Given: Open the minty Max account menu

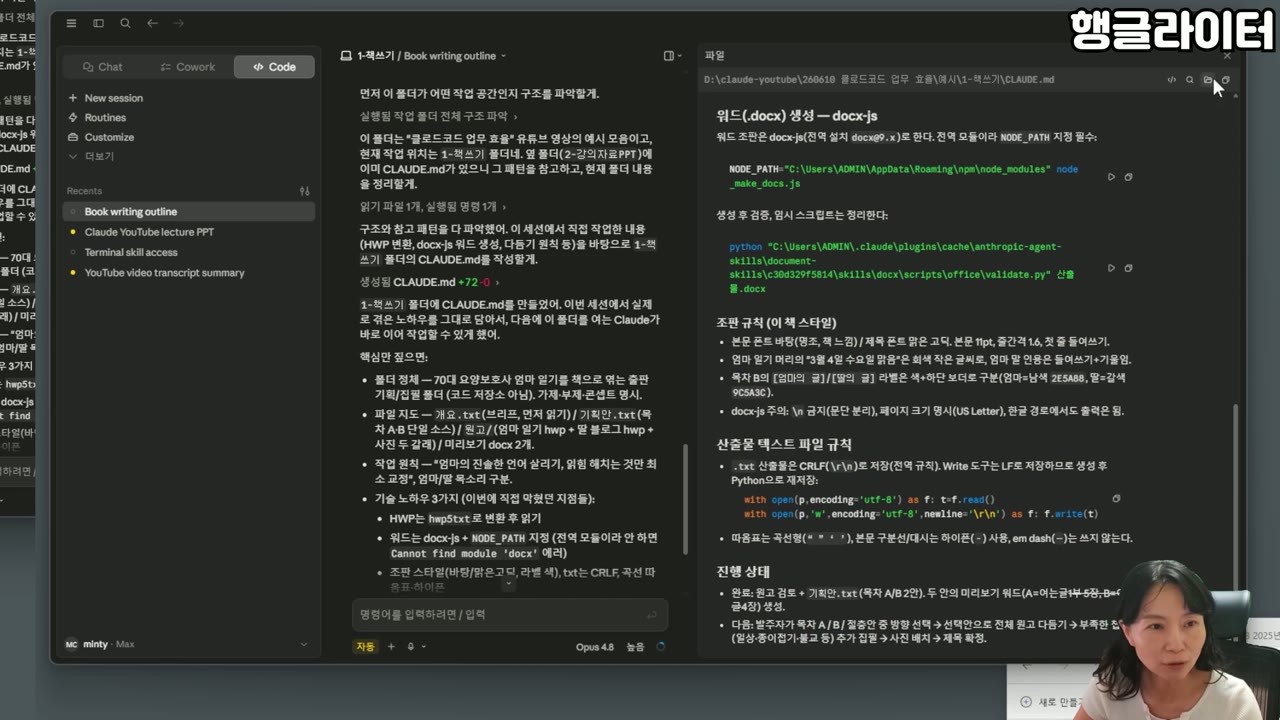Looking at the screenshot, I should (x=187, y=645).
